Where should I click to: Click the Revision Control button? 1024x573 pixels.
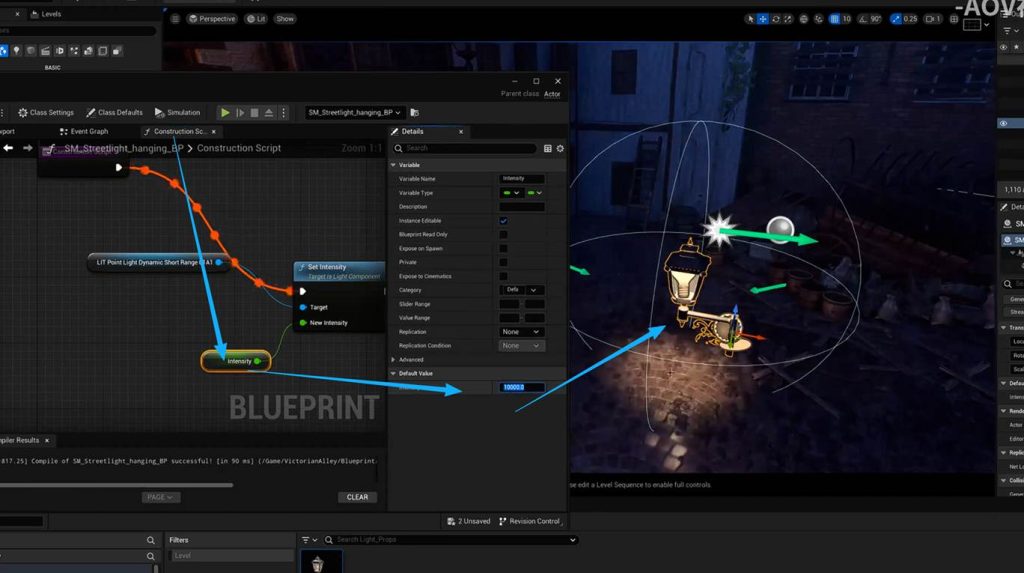529,521
